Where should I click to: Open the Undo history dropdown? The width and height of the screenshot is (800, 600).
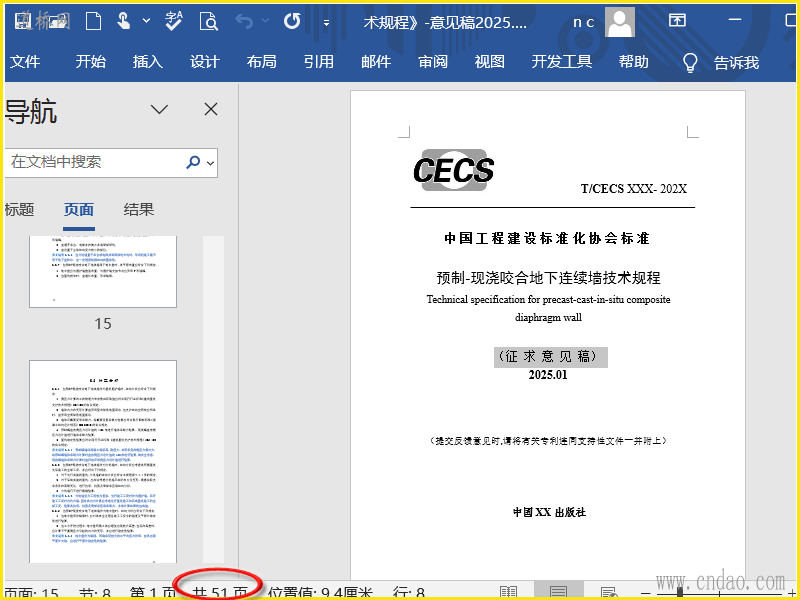tap(265, 21)
